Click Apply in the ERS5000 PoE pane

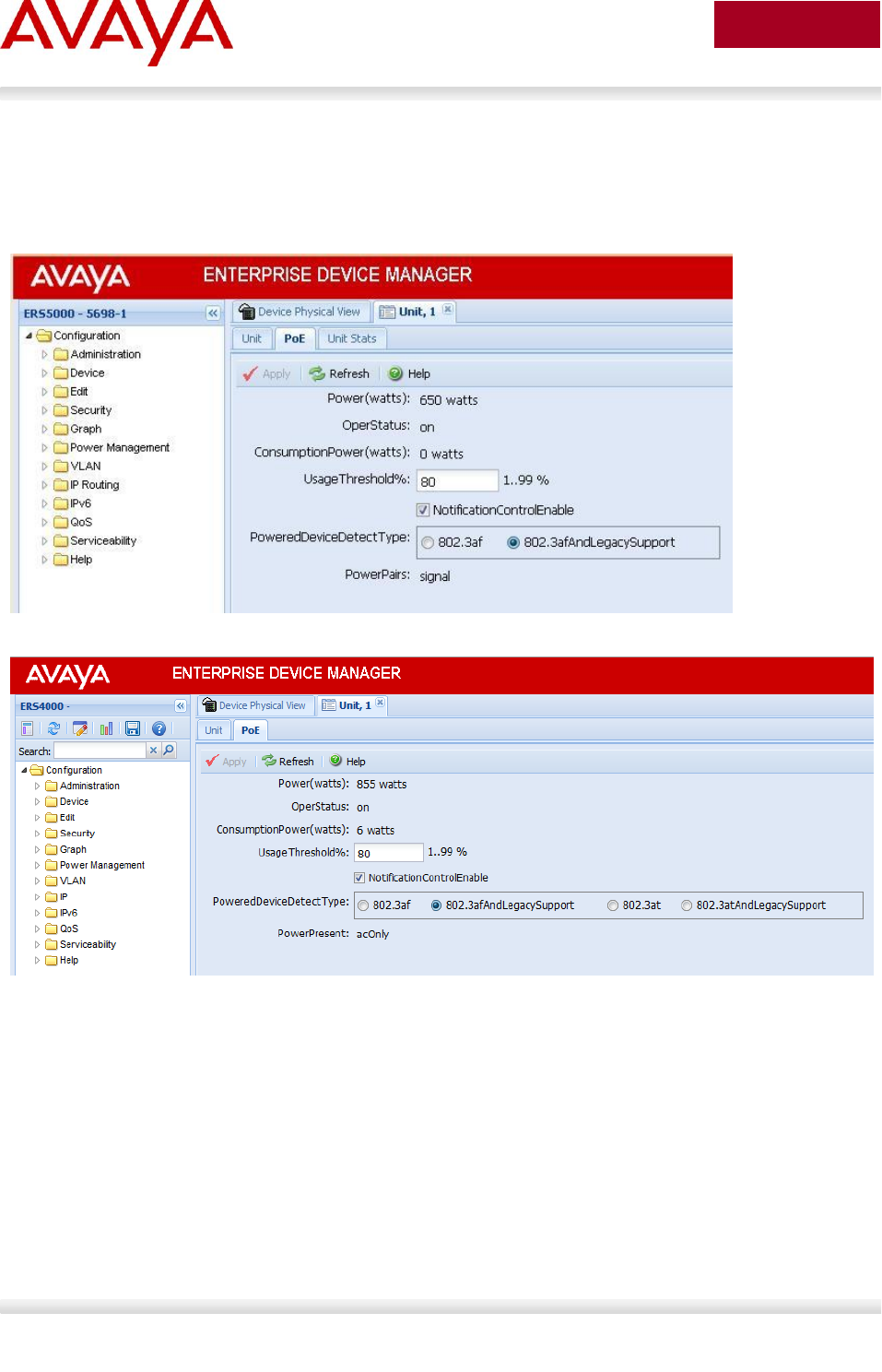point(266,373)
